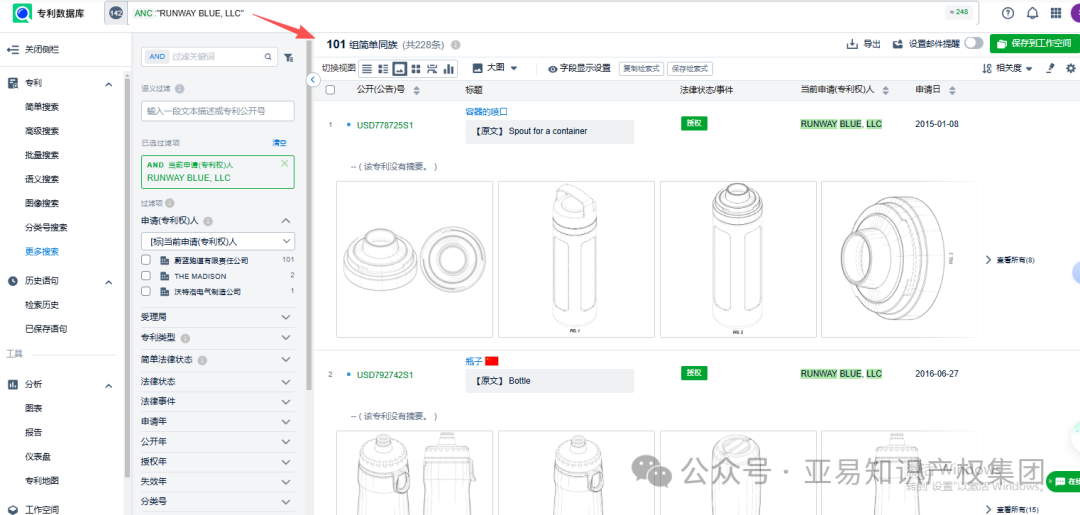This screenshot has height=515, width=1080.
Task: Click the 语义过滤 text input field
Action: point(218,111)
